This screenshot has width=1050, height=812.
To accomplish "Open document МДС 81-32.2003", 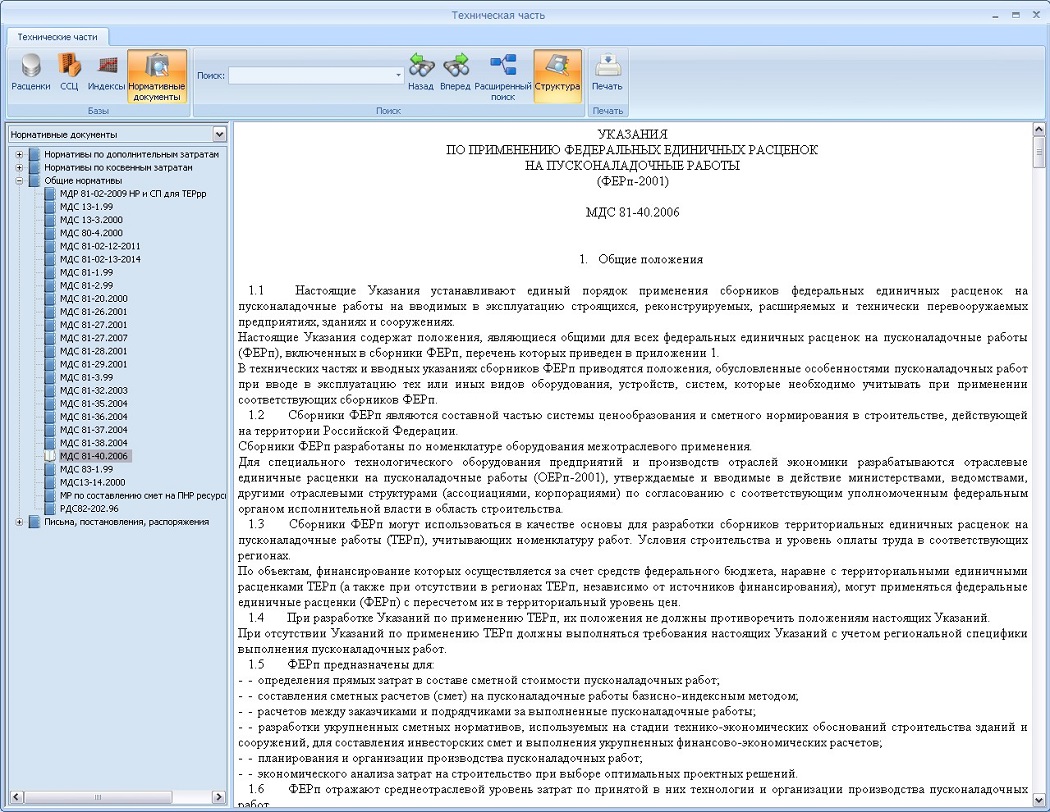I will click(94, 391).
